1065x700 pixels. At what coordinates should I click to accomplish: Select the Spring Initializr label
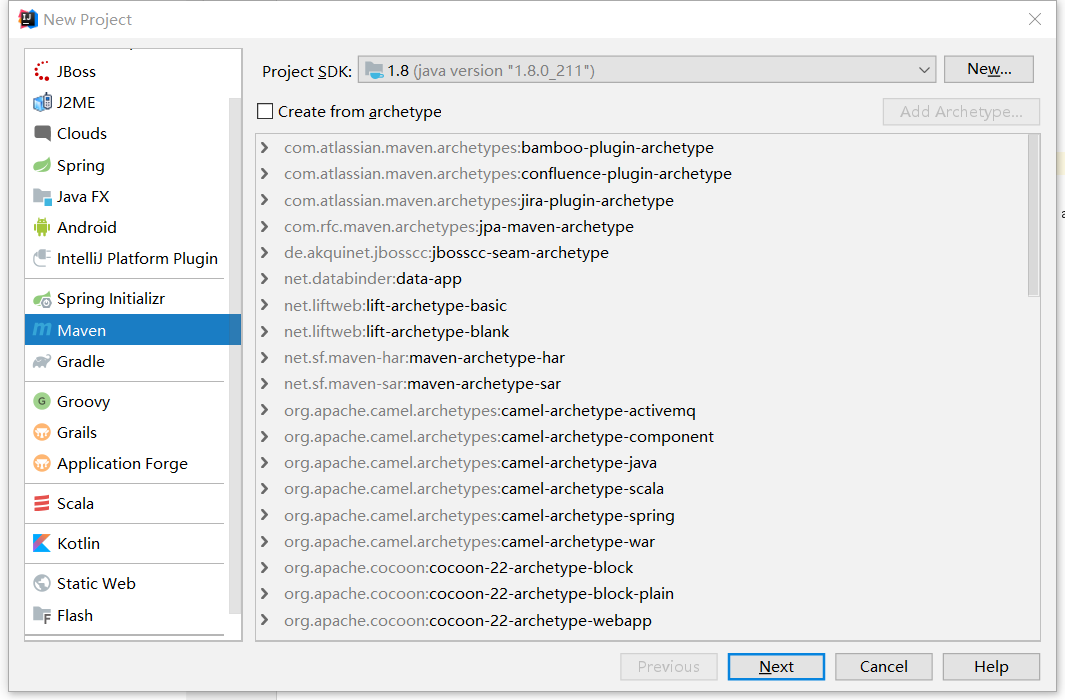(x=111, y=299)
